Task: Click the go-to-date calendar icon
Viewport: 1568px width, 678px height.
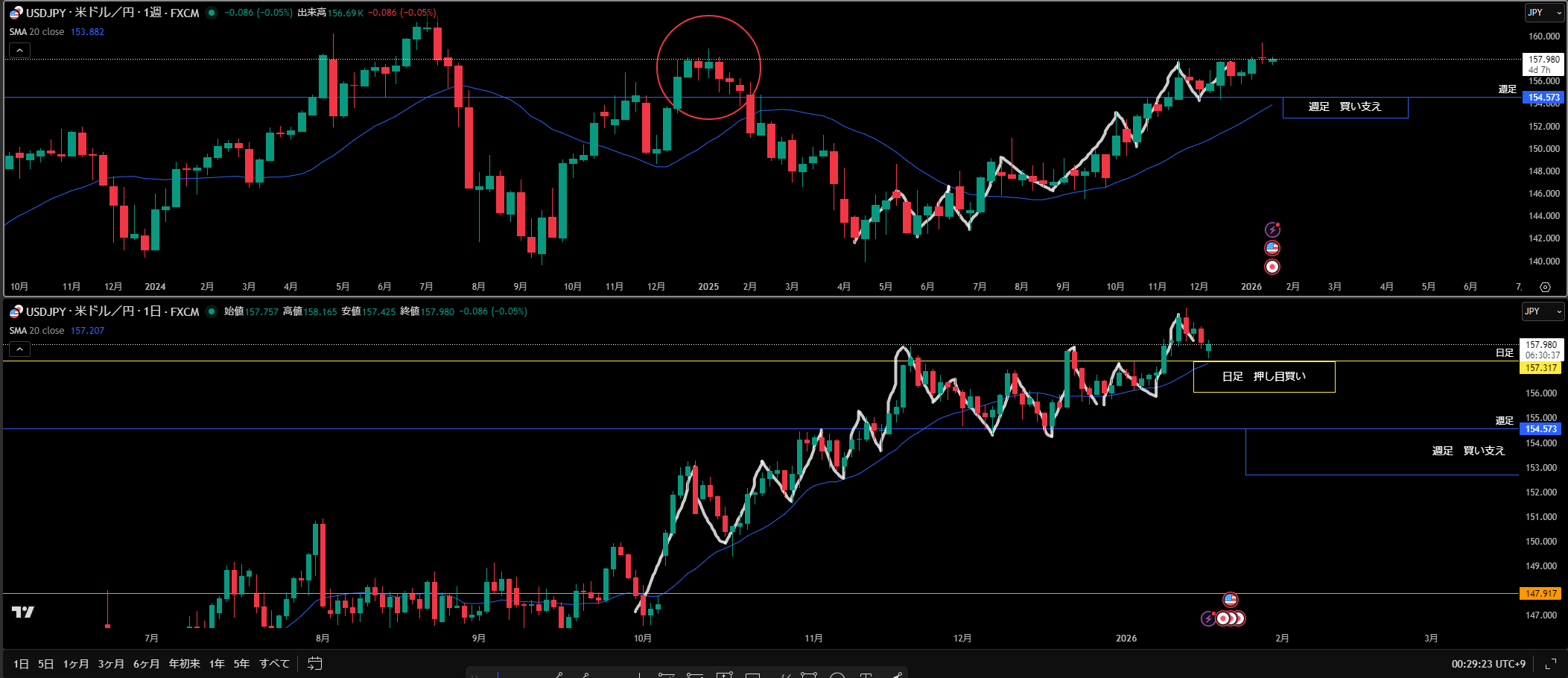Action: [x=315, y=663]
